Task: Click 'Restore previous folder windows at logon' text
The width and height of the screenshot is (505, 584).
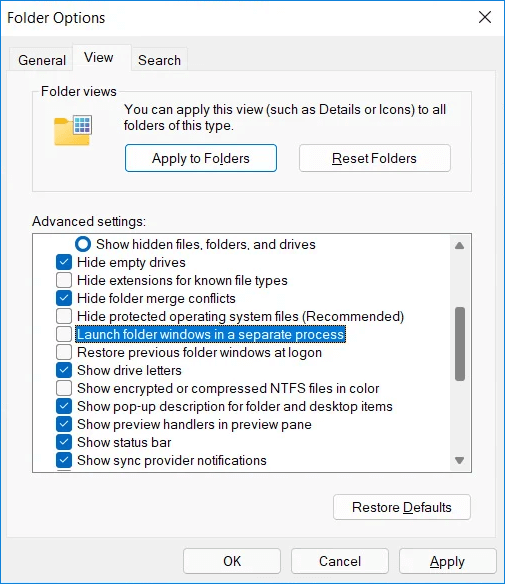Action: [200, 353]
